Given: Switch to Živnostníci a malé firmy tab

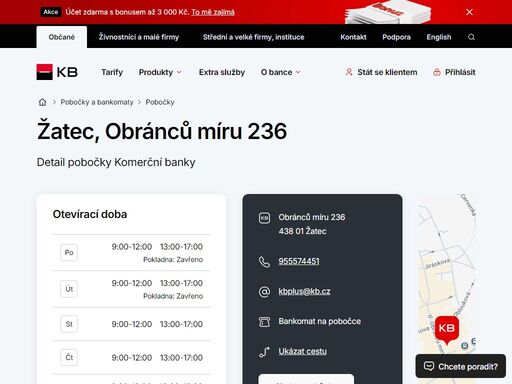Looking at the screenshot, I should (139, 37).
